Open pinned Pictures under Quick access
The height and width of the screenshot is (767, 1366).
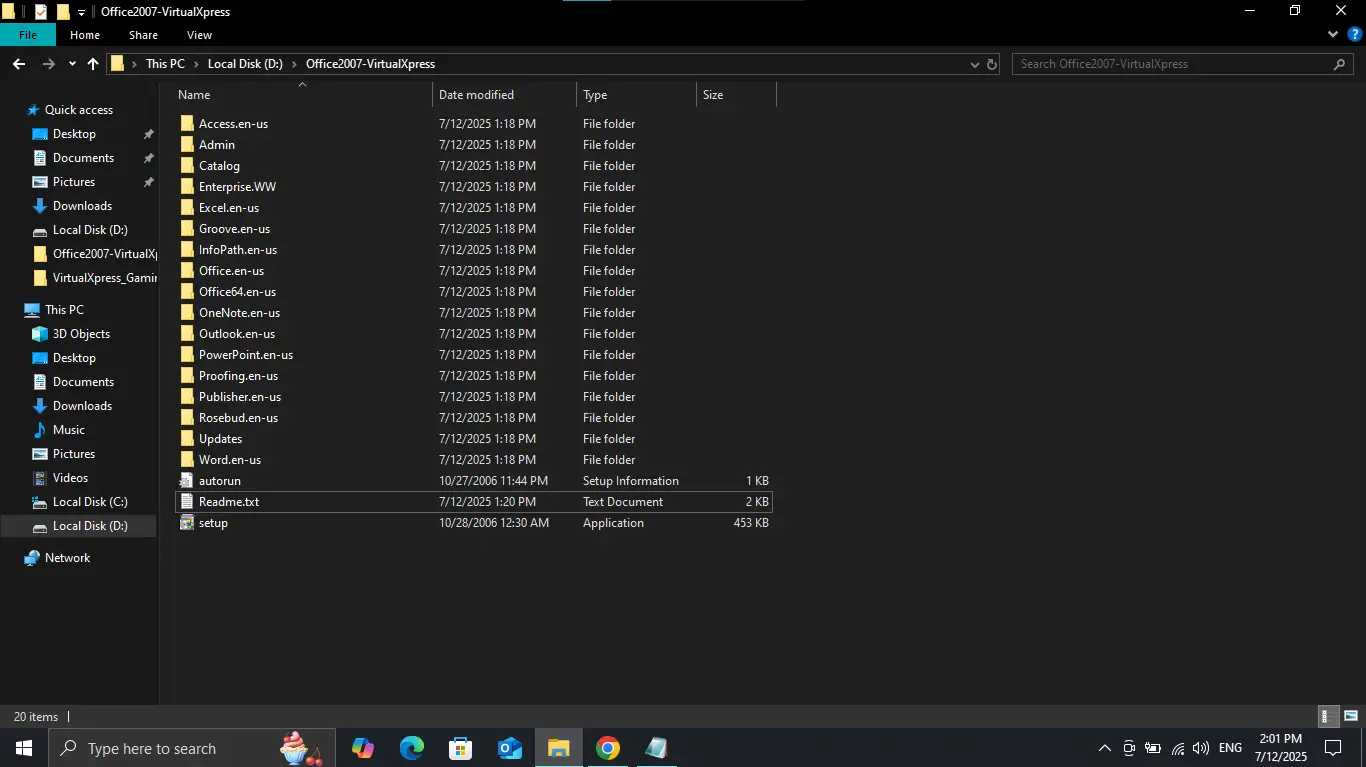pos(74,182)
